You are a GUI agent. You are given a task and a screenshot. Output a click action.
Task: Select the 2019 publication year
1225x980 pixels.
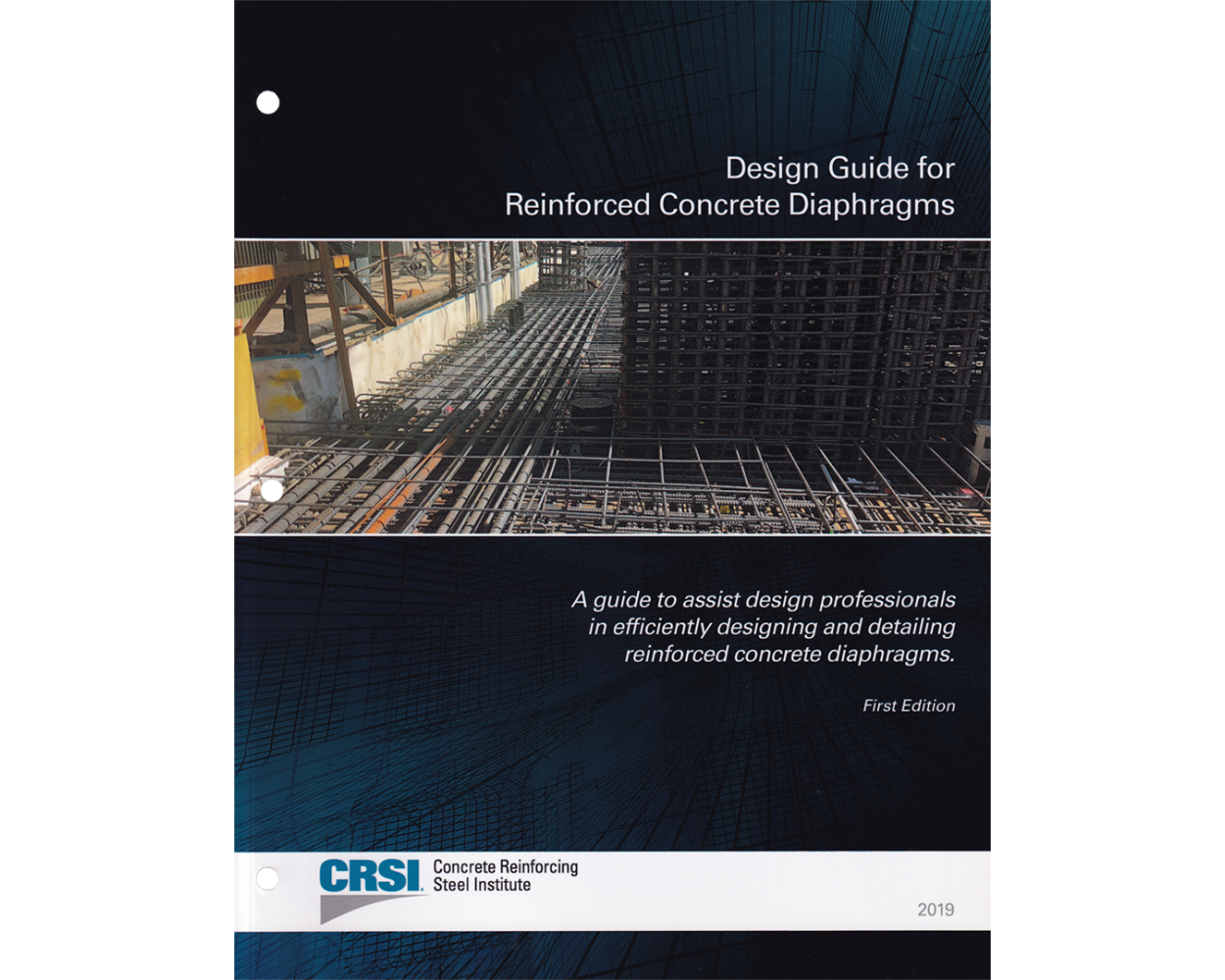tap(935, 909)
